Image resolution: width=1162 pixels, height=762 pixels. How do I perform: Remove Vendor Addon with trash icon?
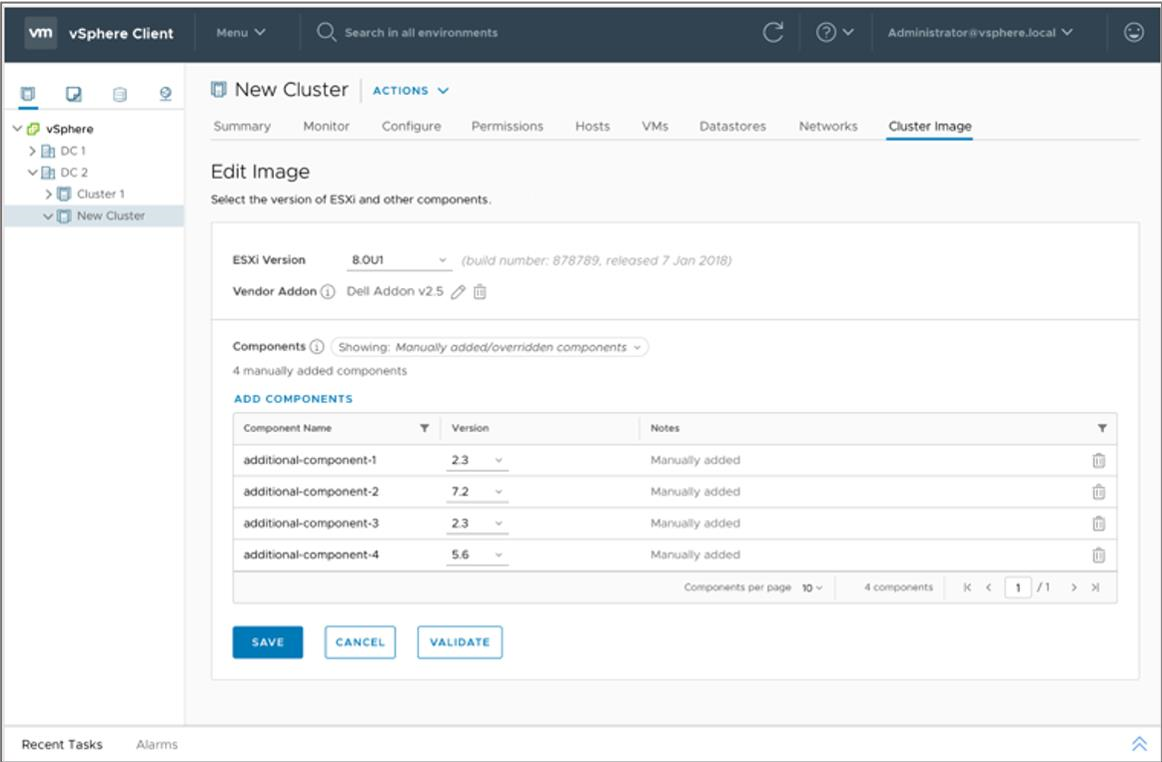pos(480,292)
